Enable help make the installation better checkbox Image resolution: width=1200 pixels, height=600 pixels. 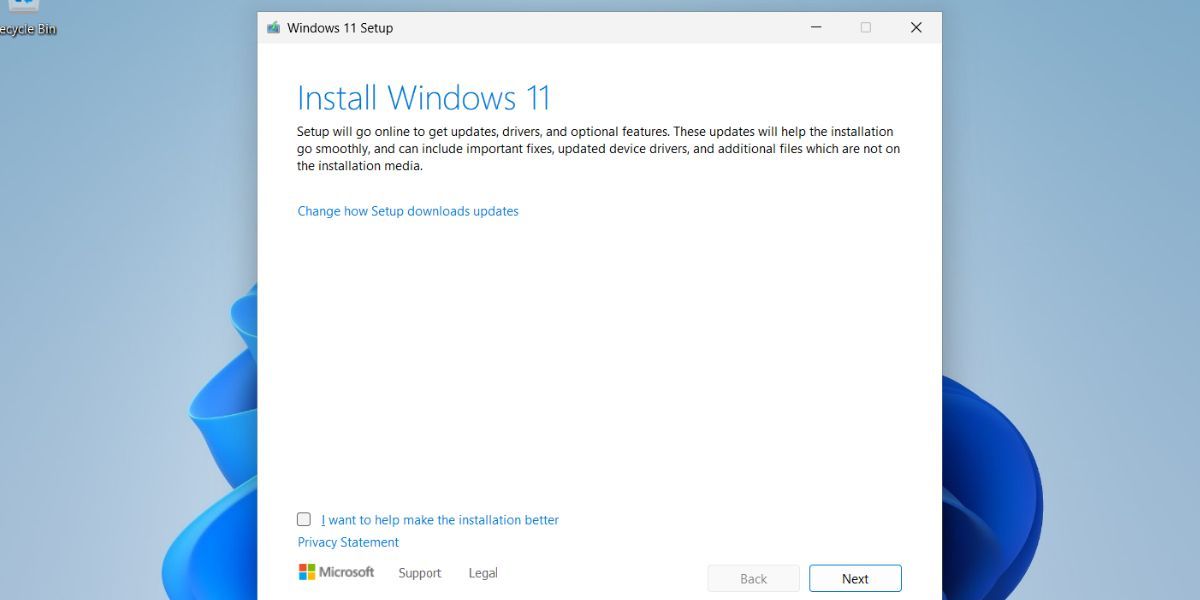coord(304,519)
